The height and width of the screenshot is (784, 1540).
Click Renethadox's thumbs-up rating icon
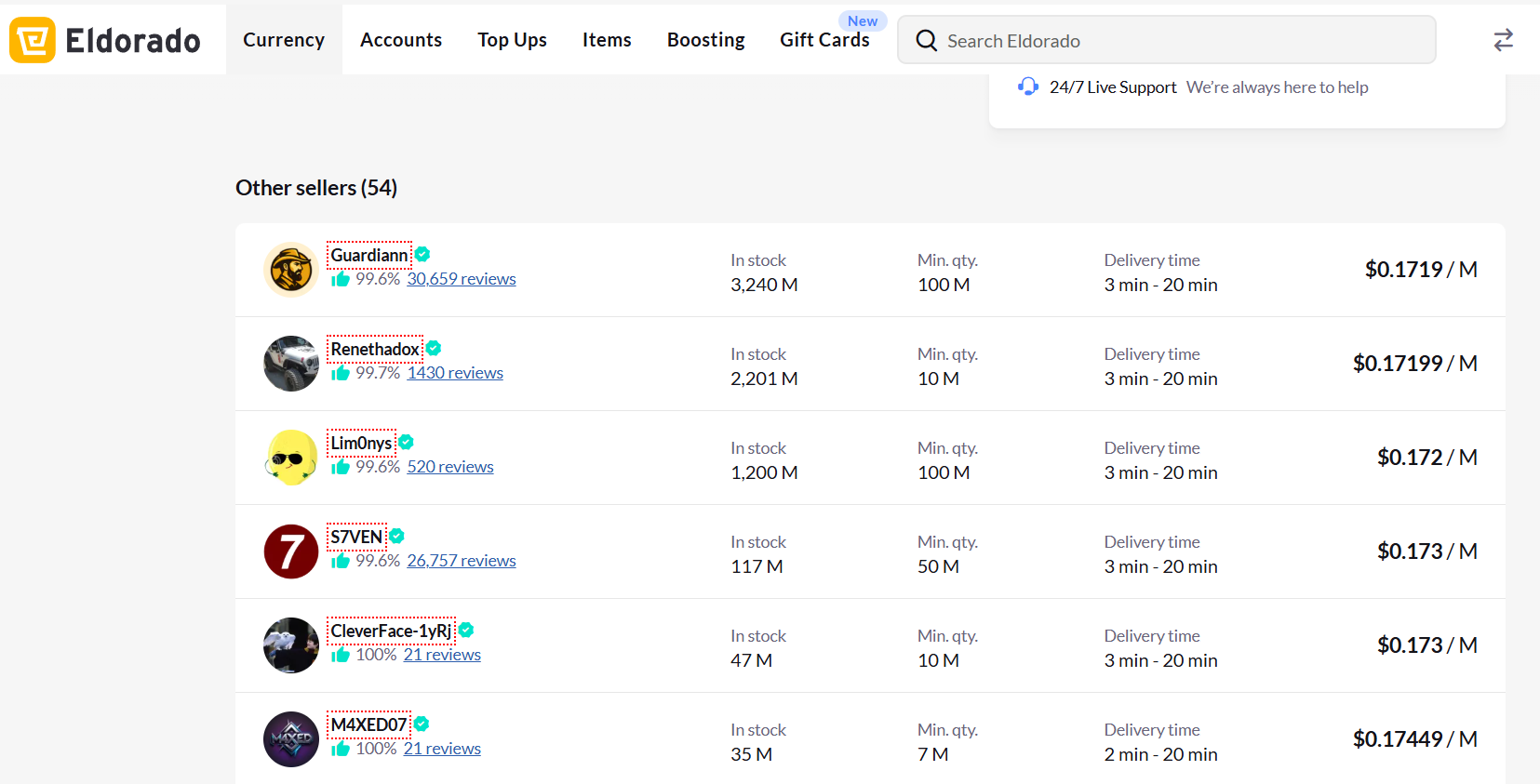pos(341,373)
